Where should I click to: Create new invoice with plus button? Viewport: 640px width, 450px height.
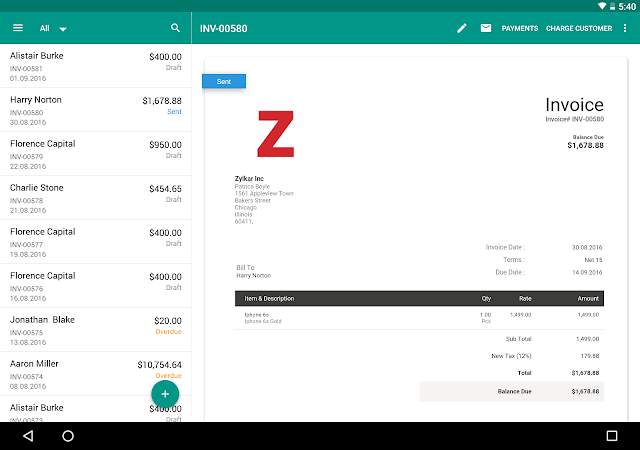(165, 393)
